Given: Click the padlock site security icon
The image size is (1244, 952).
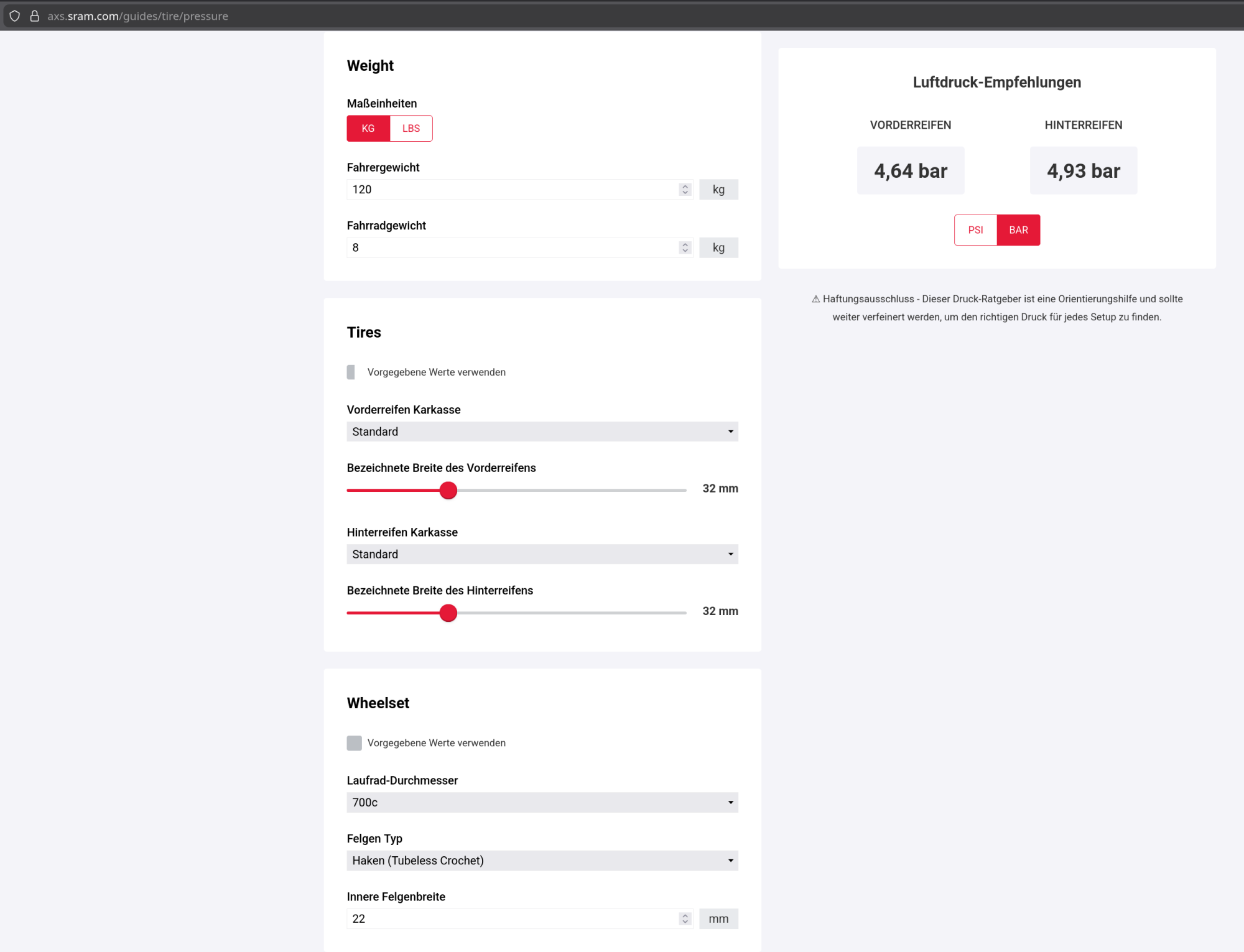Looking at the screenshot, I should click(35, 16).
